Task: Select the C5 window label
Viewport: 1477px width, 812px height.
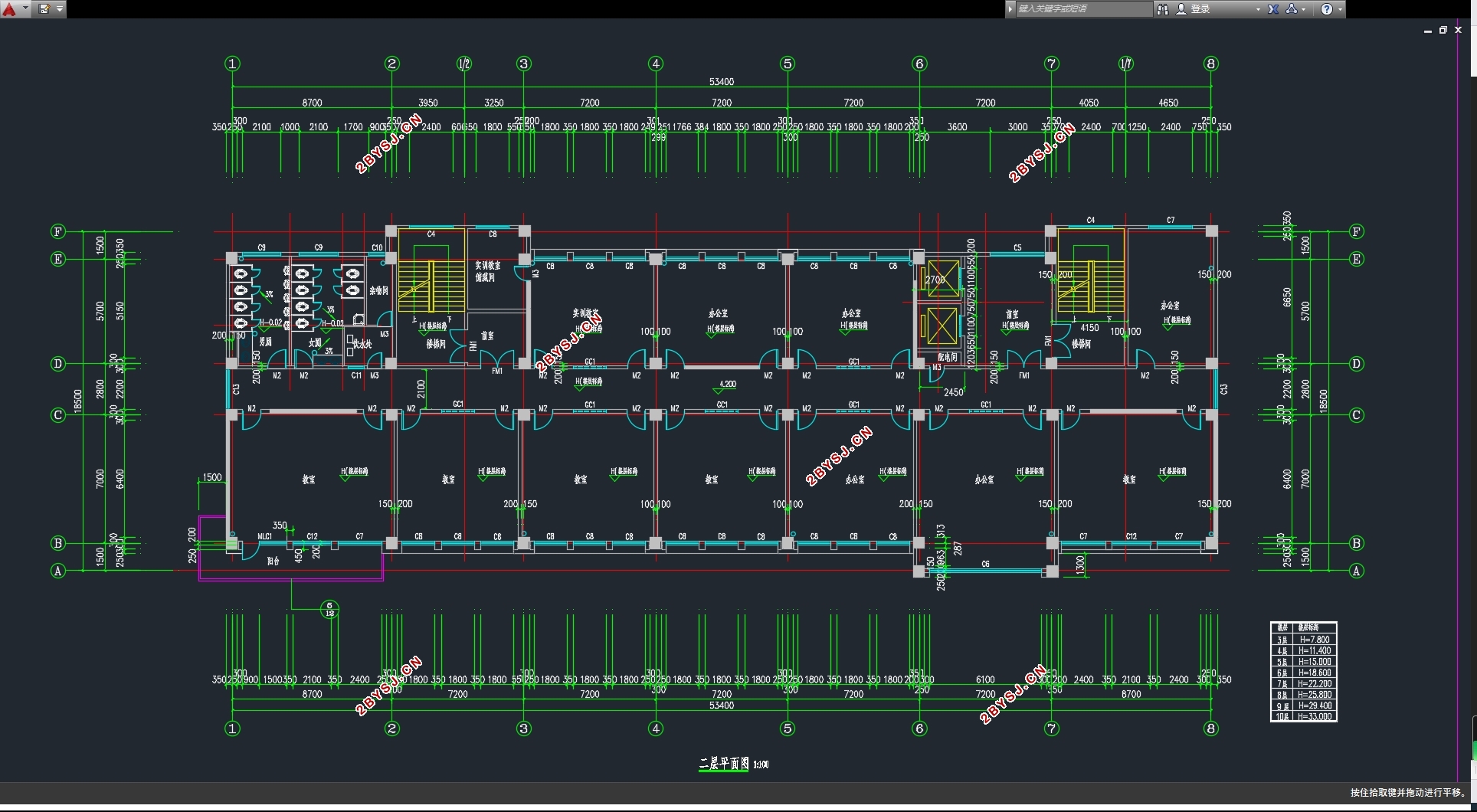Action: coord(1017,247)
